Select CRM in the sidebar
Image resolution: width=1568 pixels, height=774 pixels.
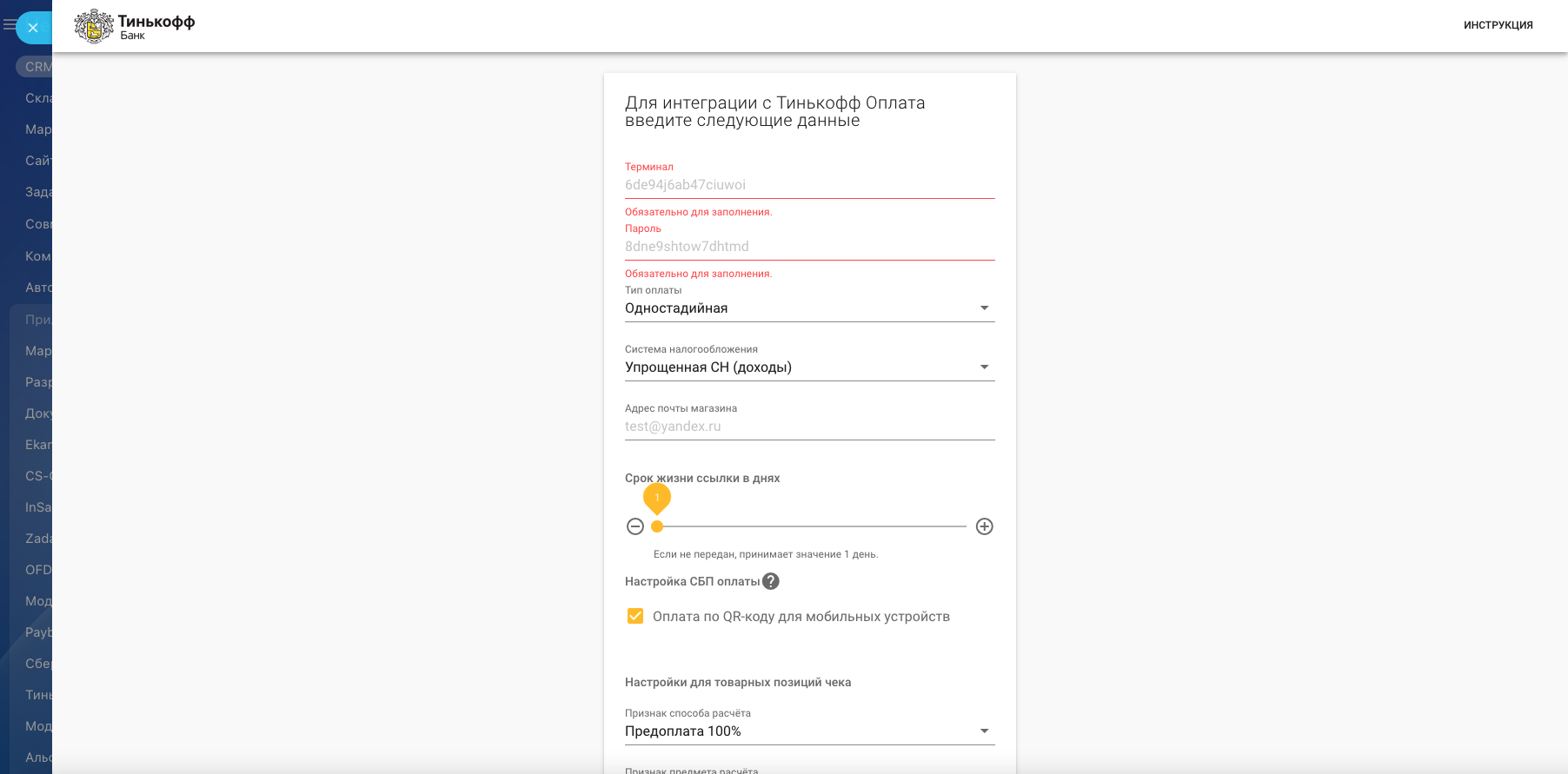35,67
